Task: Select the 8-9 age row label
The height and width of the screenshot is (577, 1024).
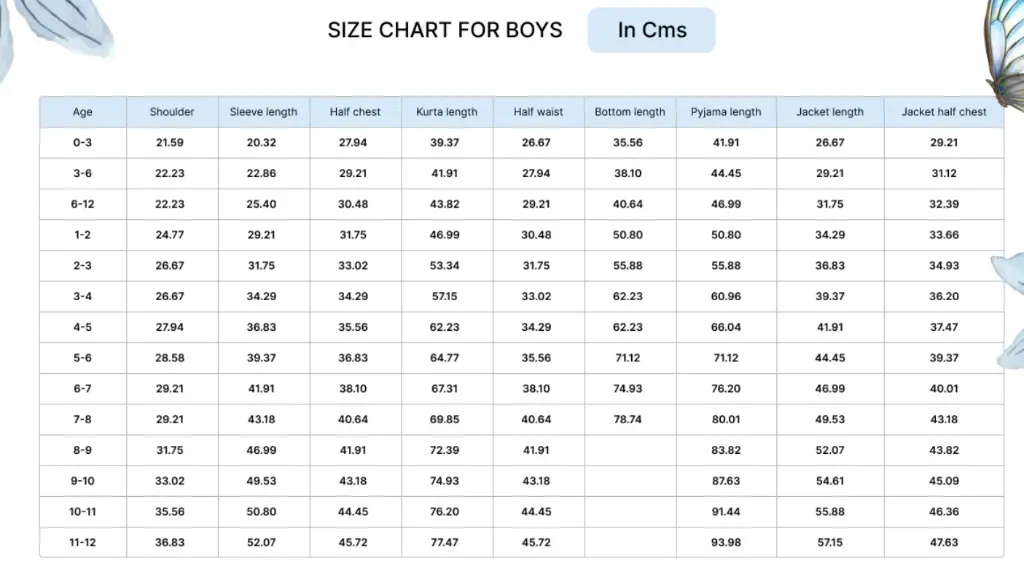Action: tap(82, 450)
